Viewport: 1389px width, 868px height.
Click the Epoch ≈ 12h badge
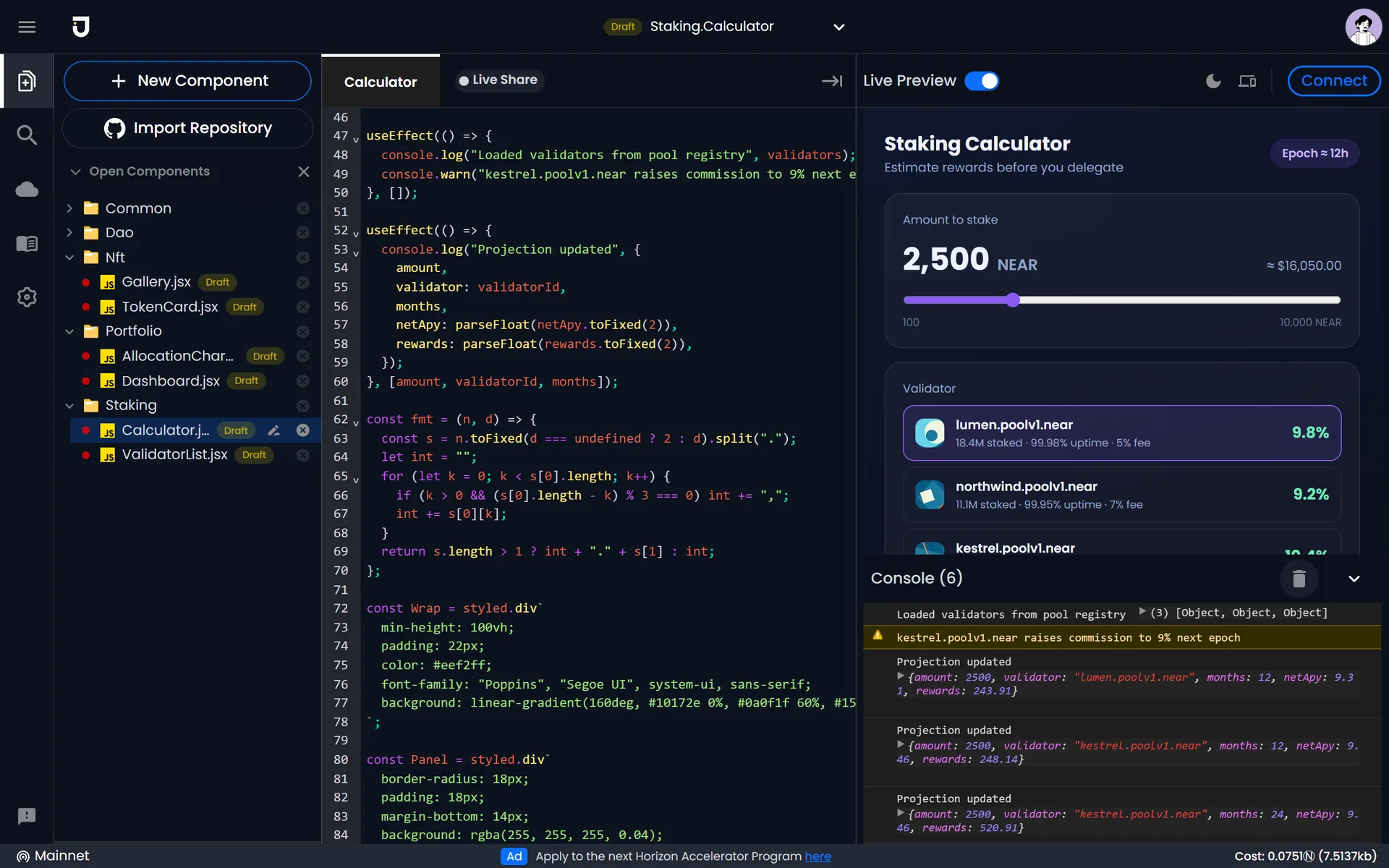coord(1314,153)
